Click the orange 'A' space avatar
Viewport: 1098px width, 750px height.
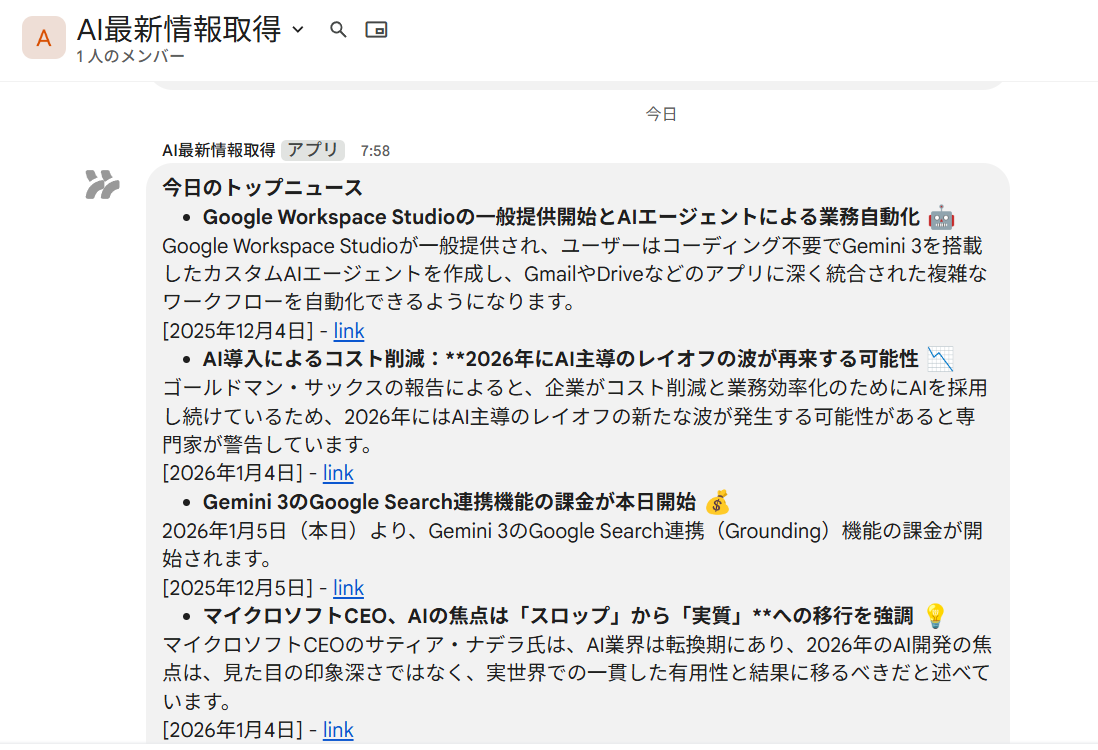coord(44,38)
